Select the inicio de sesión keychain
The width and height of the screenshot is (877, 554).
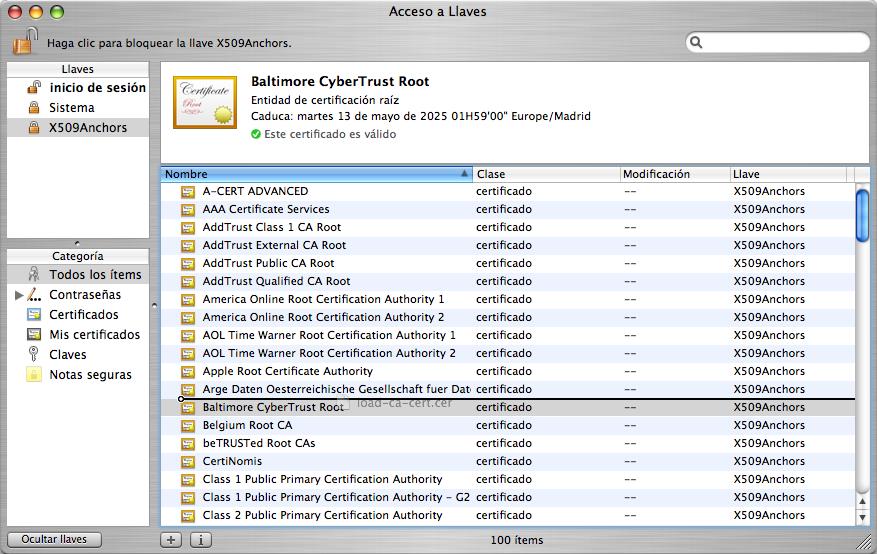coord(78,87)
